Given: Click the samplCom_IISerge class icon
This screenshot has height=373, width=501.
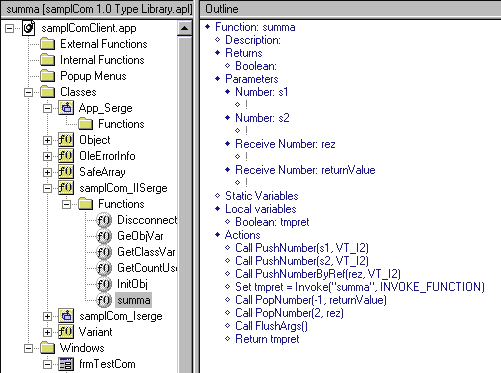Looking at the screenshot, I should (66, 188).
